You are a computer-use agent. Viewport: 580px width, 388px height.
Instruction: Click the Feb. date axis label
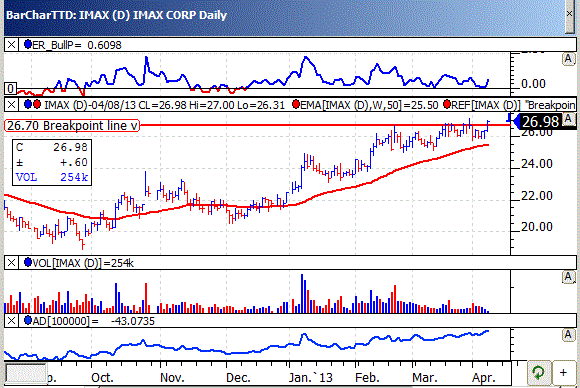[x=367, y=378]
